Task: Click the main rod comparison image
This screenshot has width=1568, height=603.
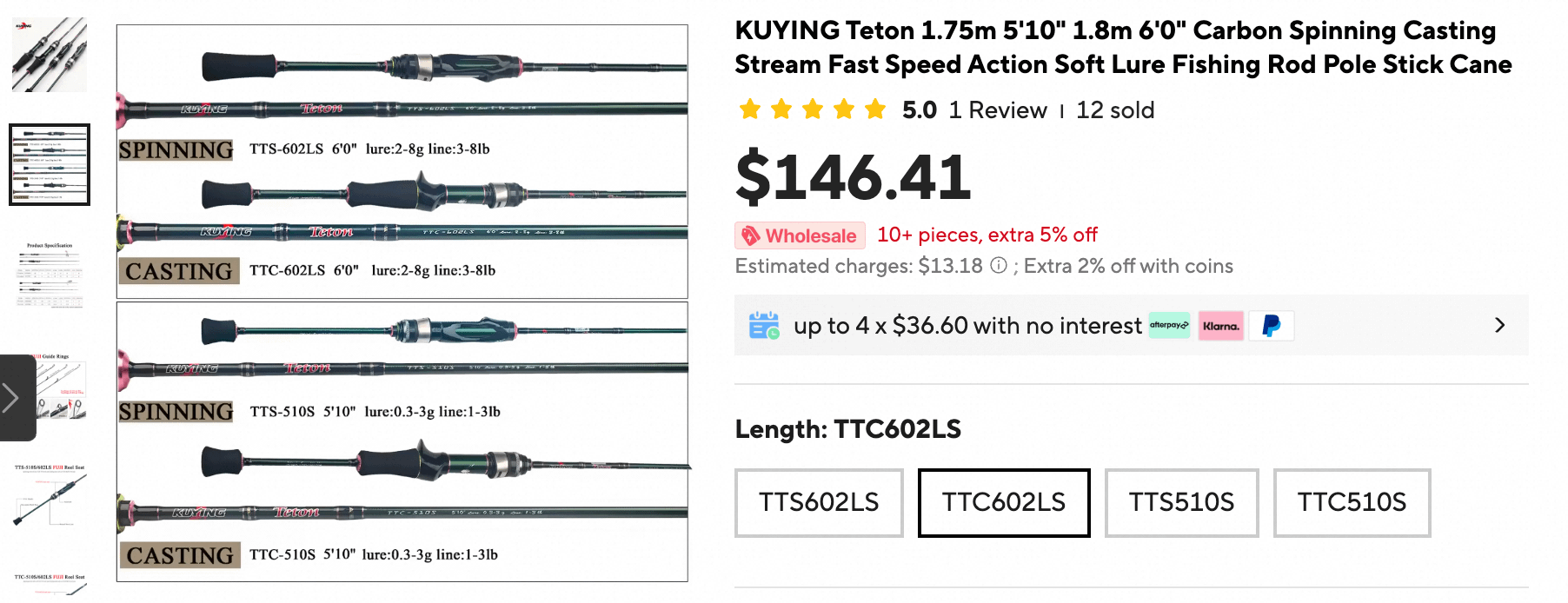Action: pyautogui.click(x=402, y=302)
